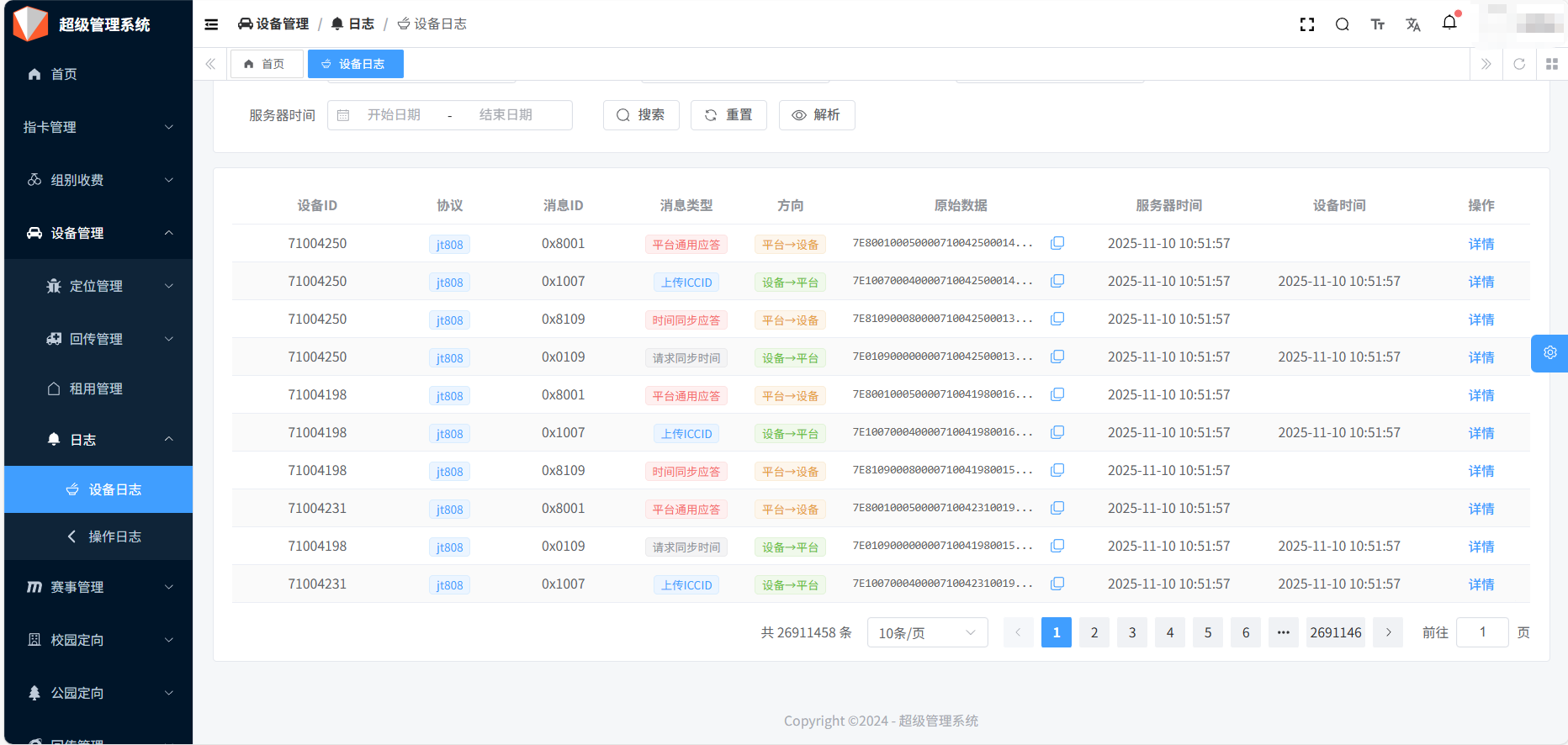Screen dimensions: 1568x745
Task: Open the font size adjustment icon
Action: tap(1377, 24)
